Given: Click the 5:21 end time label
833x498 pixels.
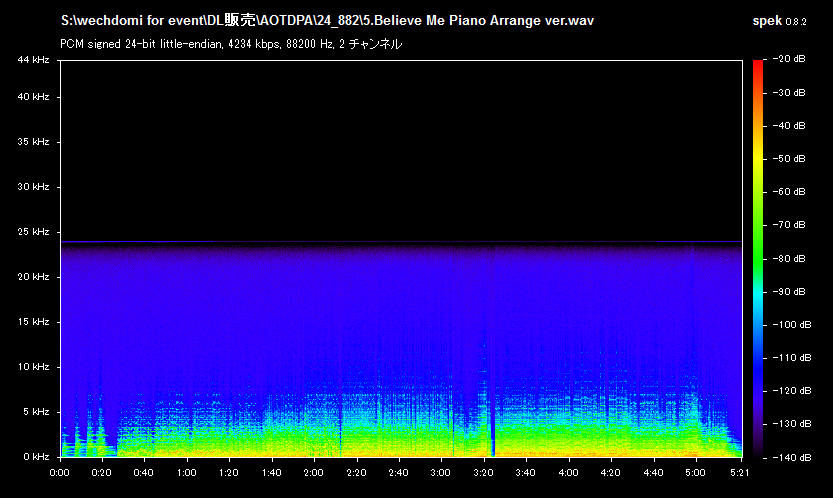Looking at the screenshot, I should pos(739,473).
